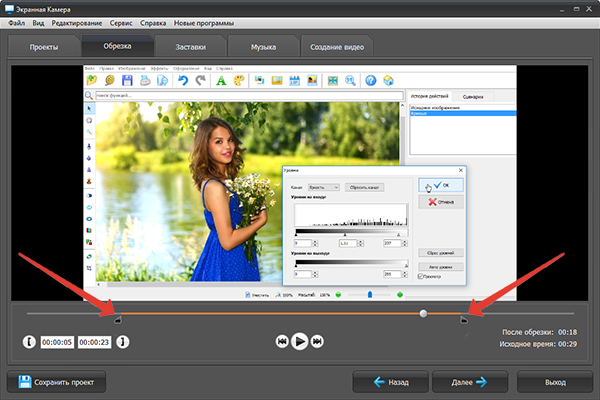Skip forward with the fast-forward icon
The width and height of the screenshot is (600, 400).
pyautogui.click(x=318, y=341)
